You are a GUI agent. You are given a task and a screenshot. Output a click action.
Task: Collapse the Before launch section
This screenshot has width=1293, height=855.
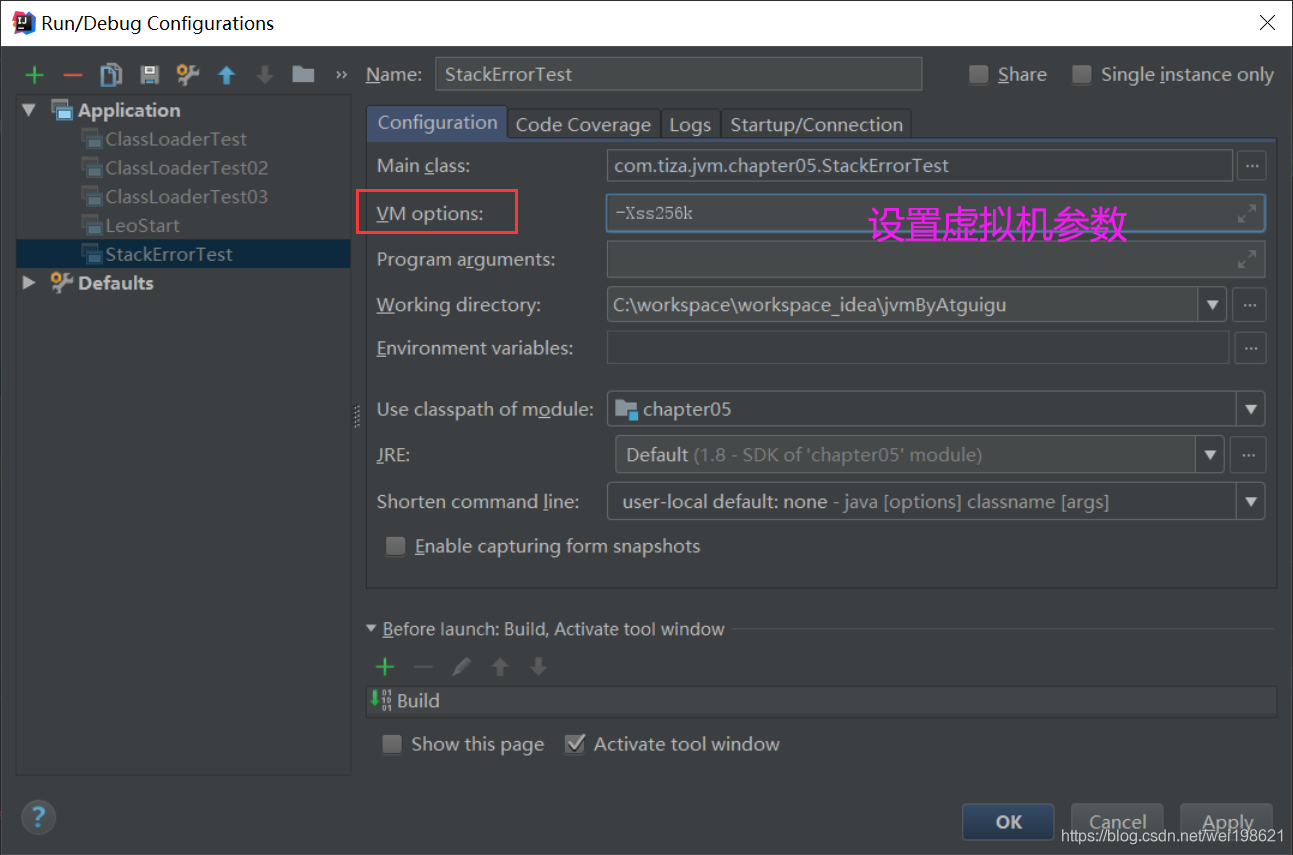point(372,630)
